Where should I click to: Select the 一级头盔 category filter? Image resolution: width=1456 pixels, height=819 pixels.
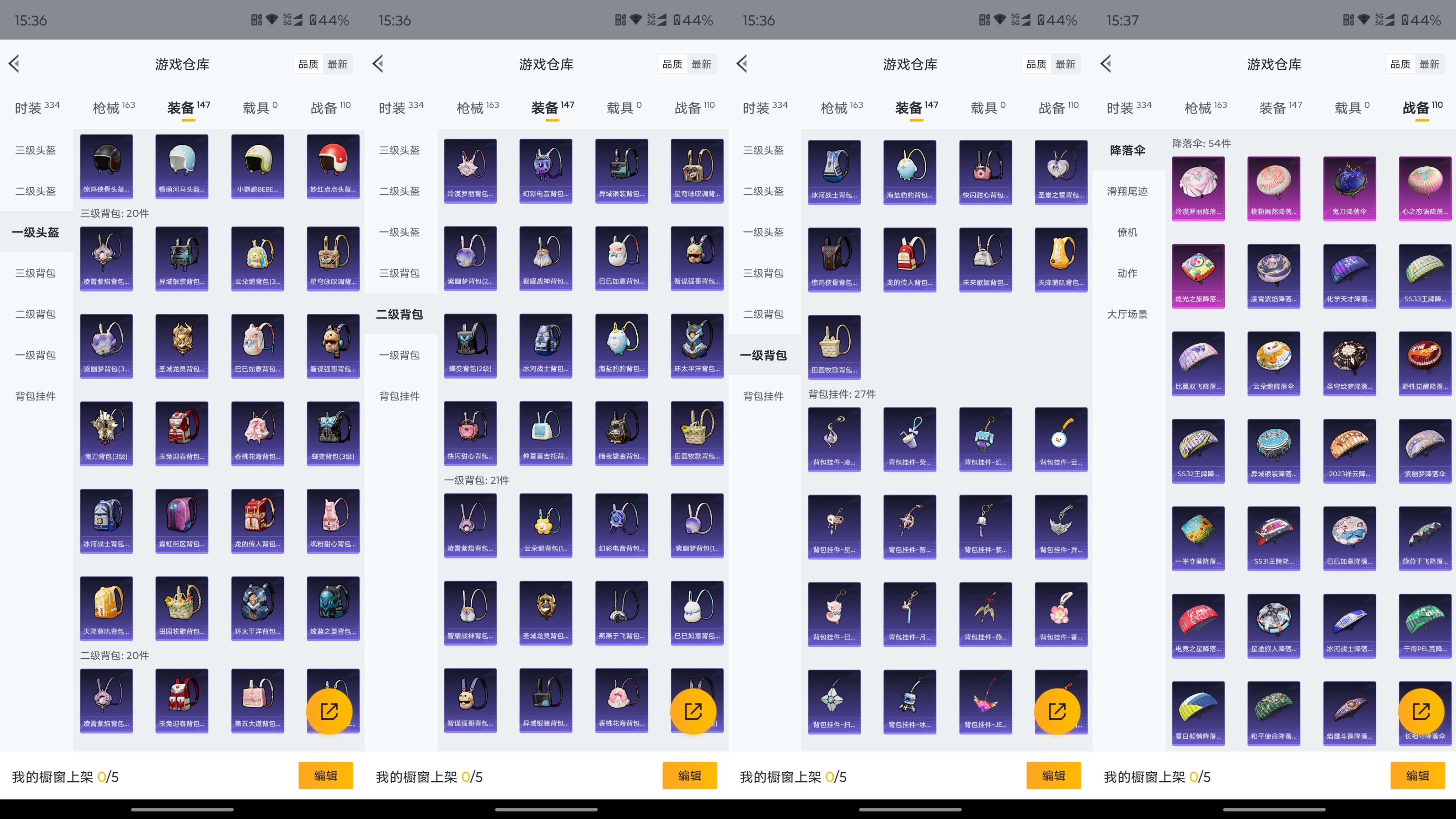[x=36, y=232]
